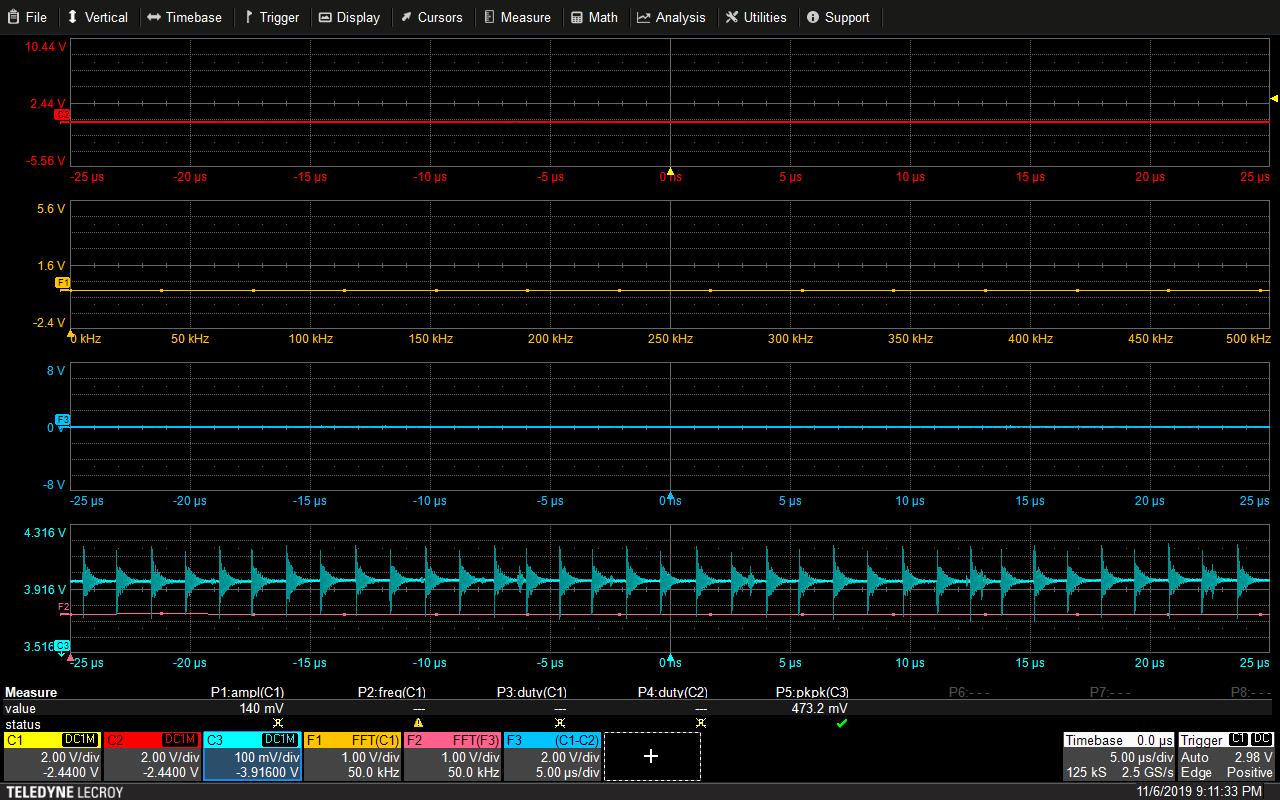The height and width of the screenshot is (800, 1280).
Task: Open the Analysis menu
Action: 671,17
